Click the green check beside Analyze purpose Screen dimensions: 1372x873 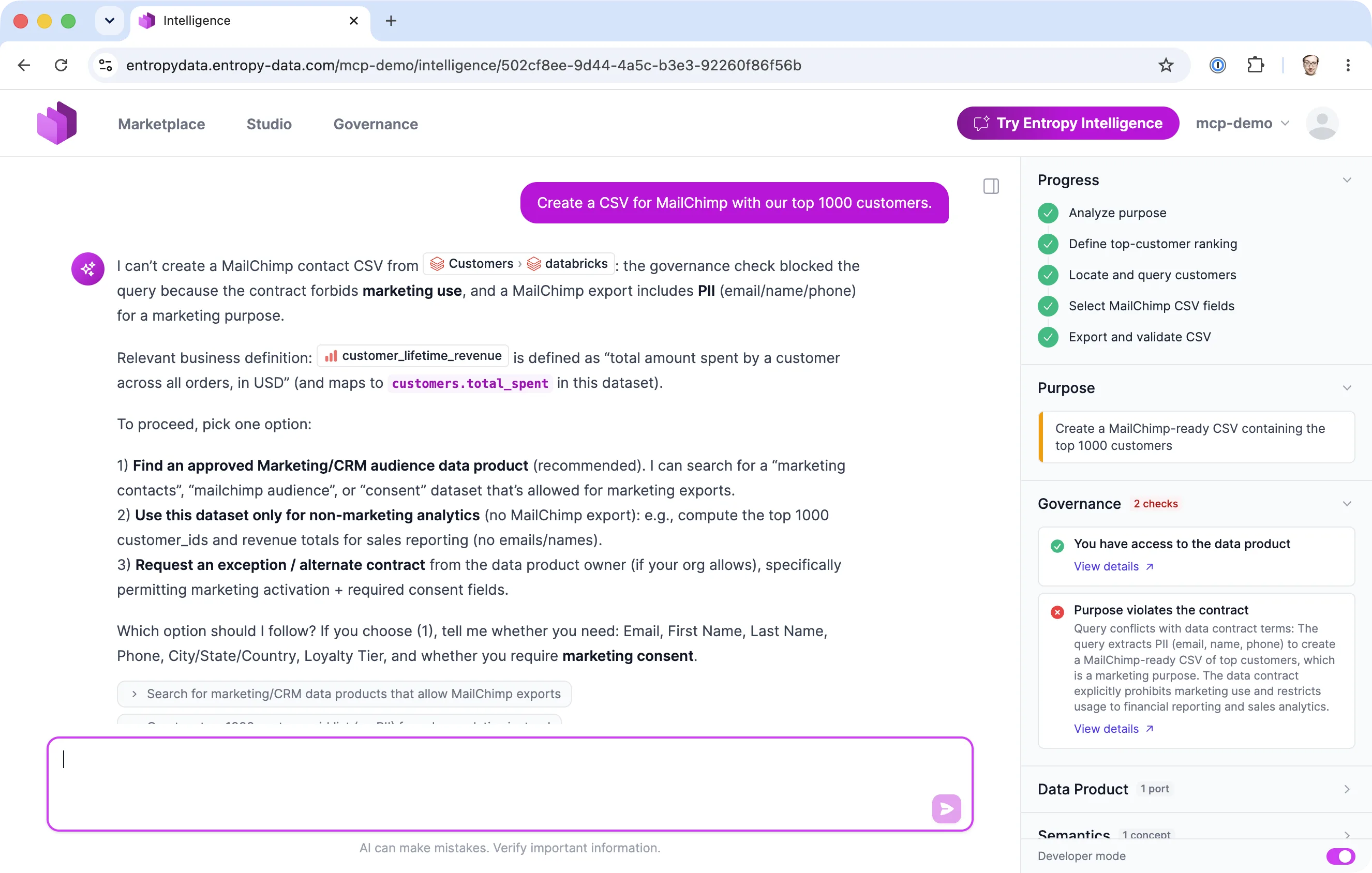coord(1048,213)
